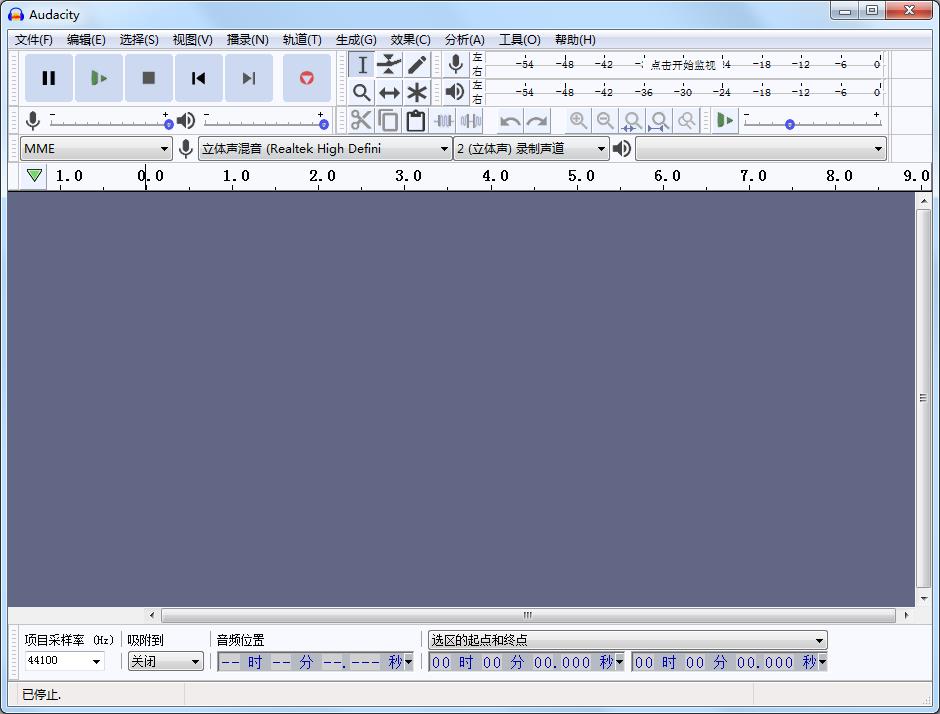This screenshot has height=714, width=940.
Task: Open the 轨道 (Tracks) menu
Action: click(x=302, y=39)
